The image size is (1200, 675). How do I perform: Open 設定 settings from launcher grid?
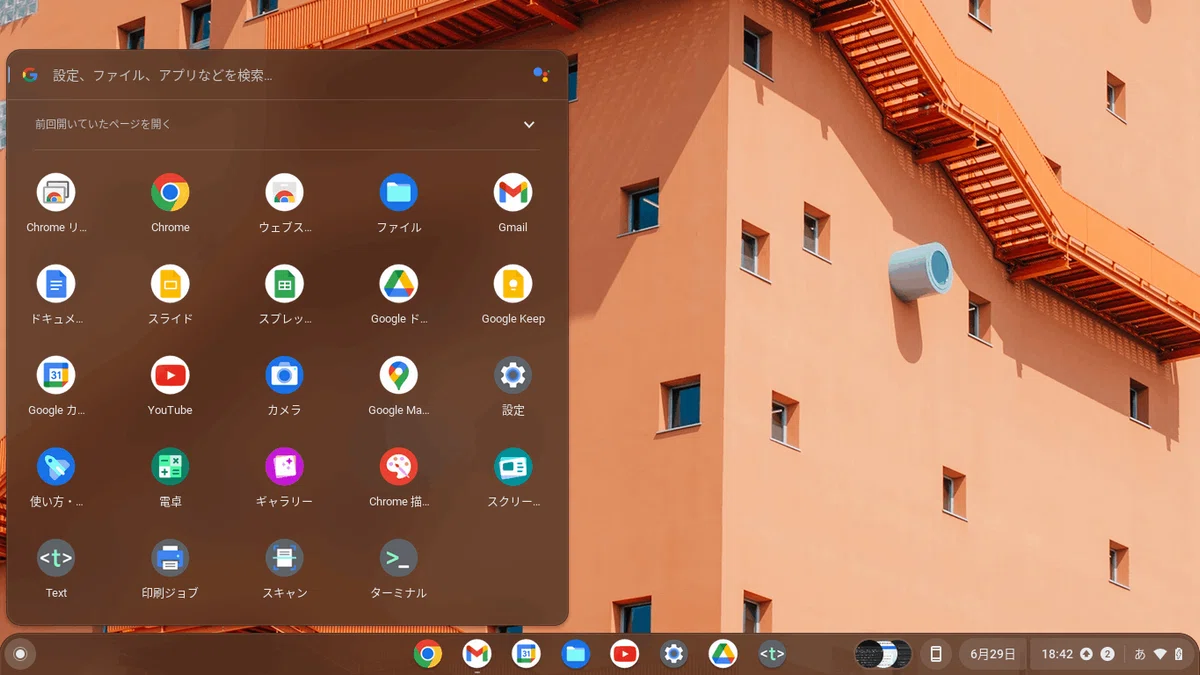(513, 375)
